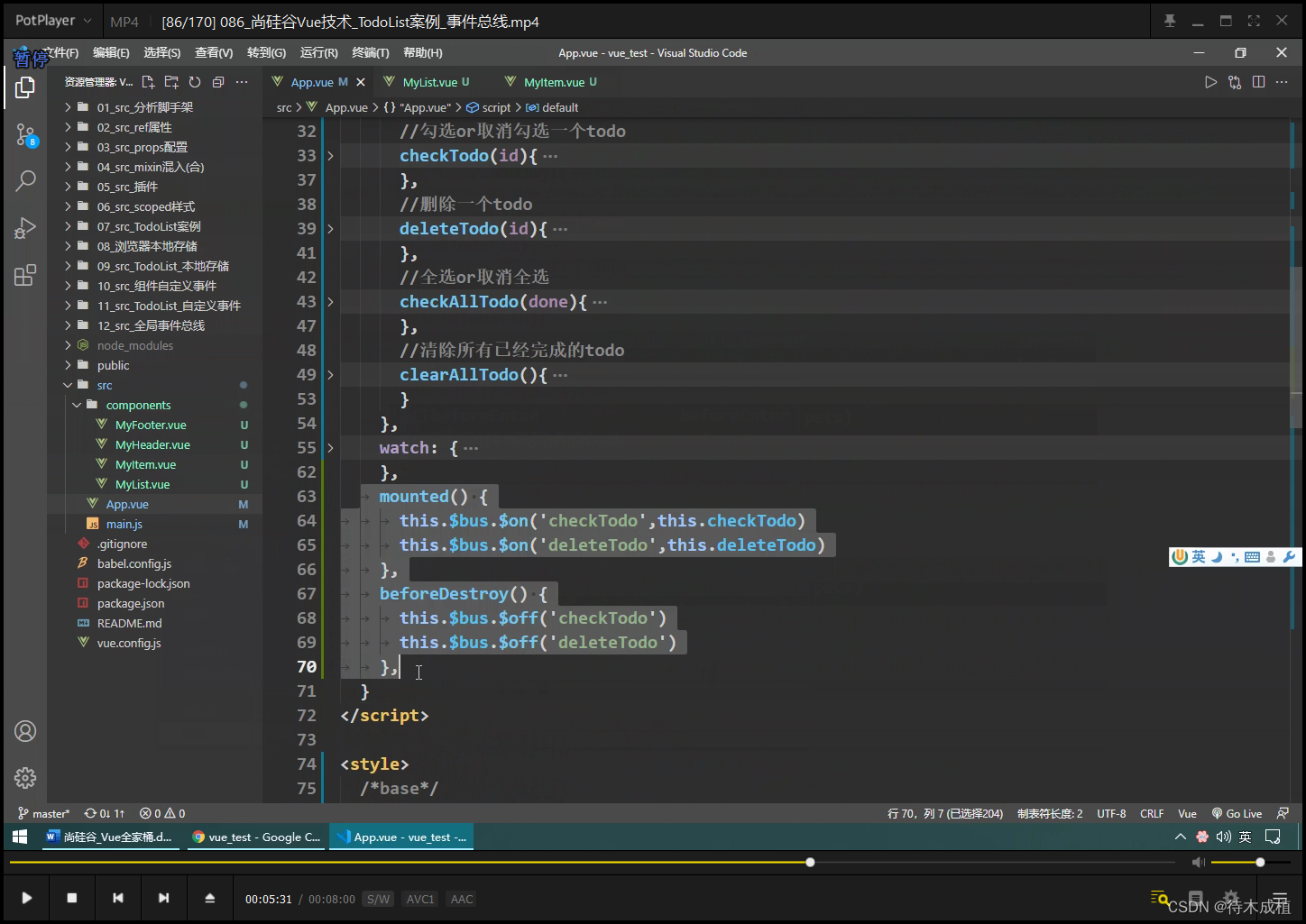
Task: Open the Manage gear in activity bar
Action: tap(25, 777)
